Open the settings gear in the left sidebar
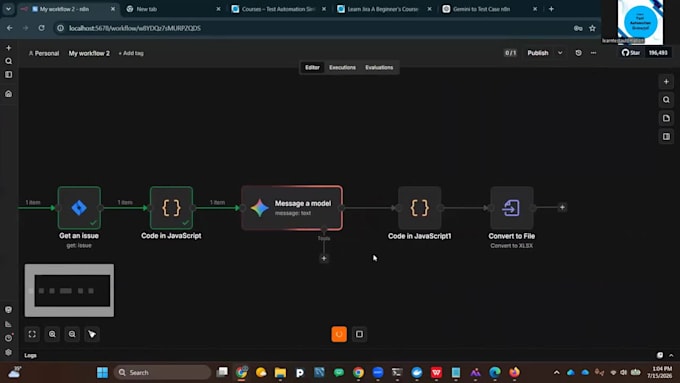 9,352
